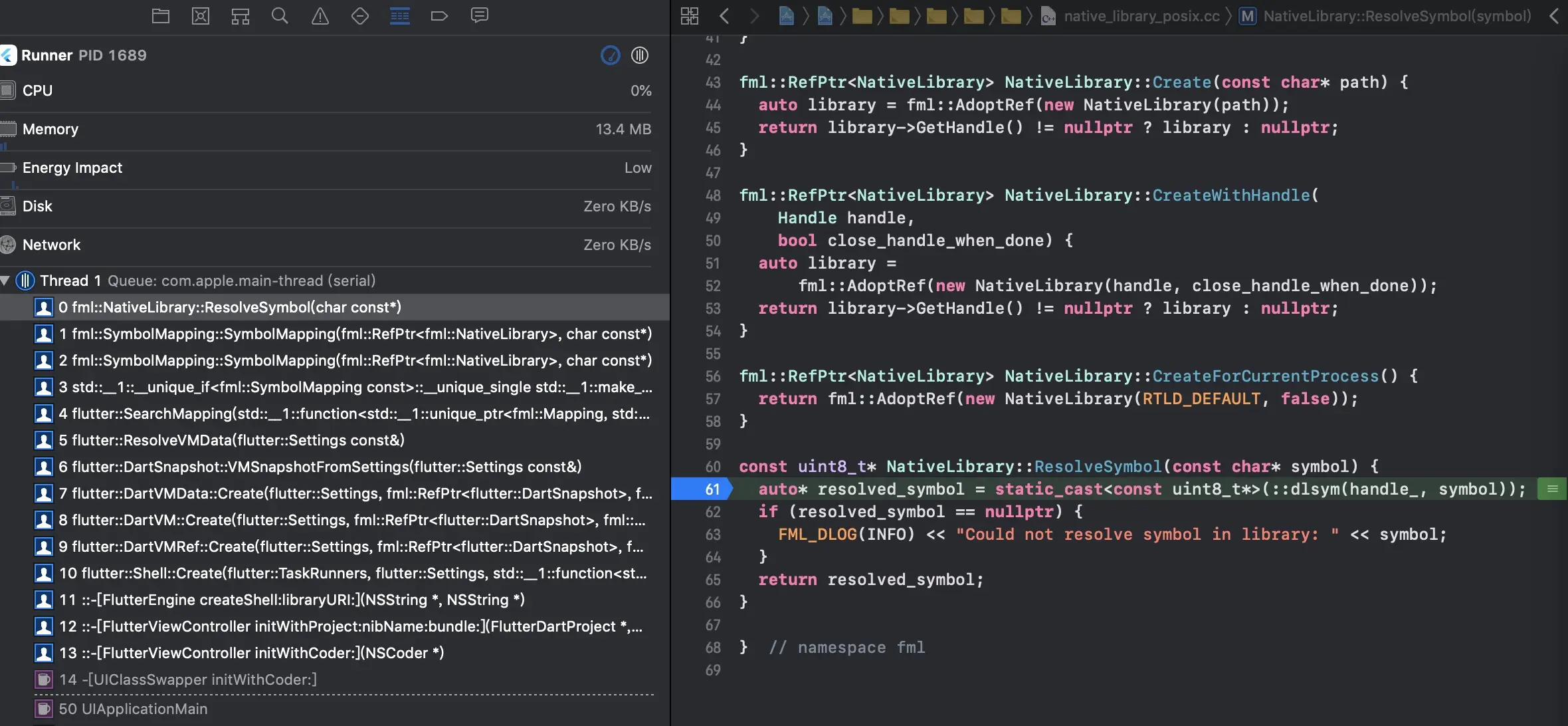The height and width of the screenshot is (726, 1568).
Task: Select frame 4 flutter::SearchMapping
Action: (335, 414)
